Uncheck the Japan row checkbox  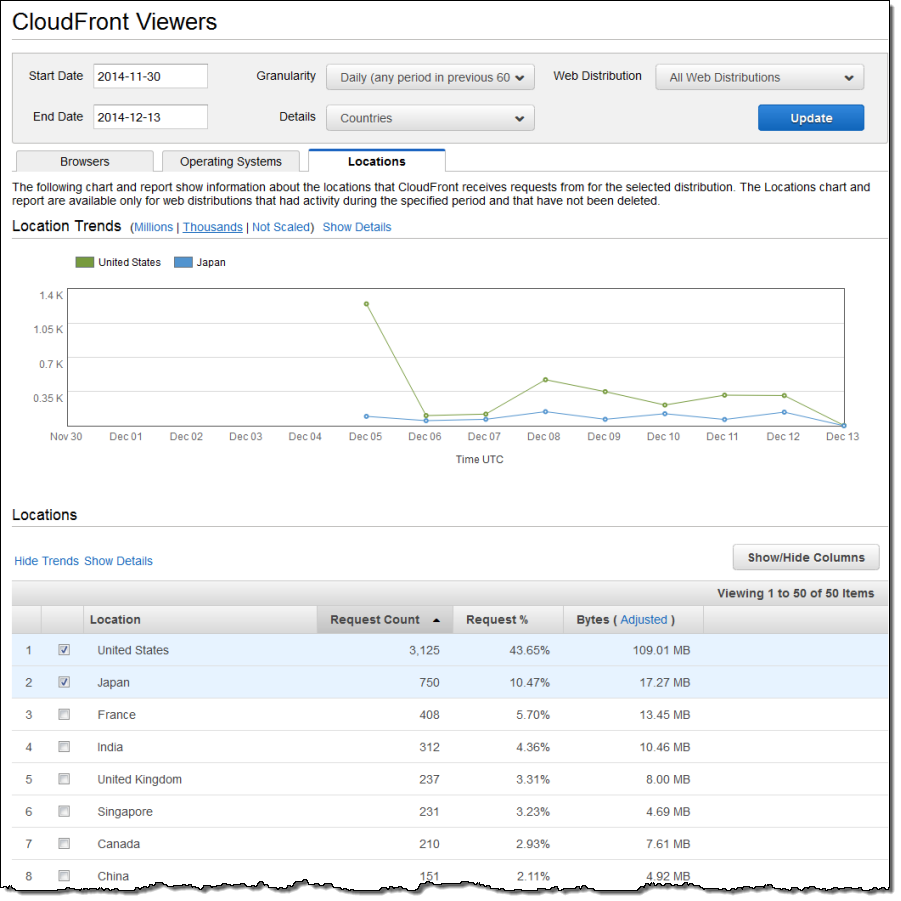[x=64, y=682]
